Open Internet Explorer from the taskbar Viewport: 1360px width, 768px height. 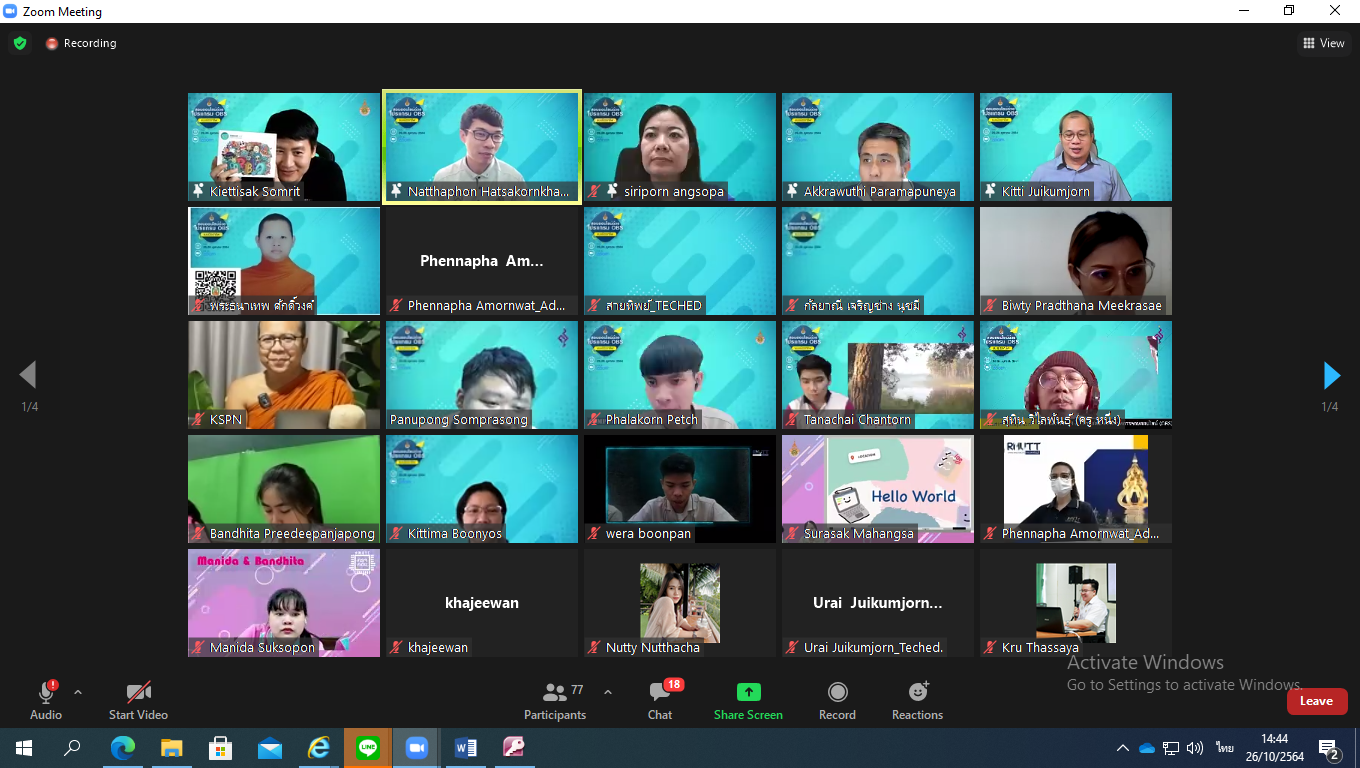pos(319,748)
